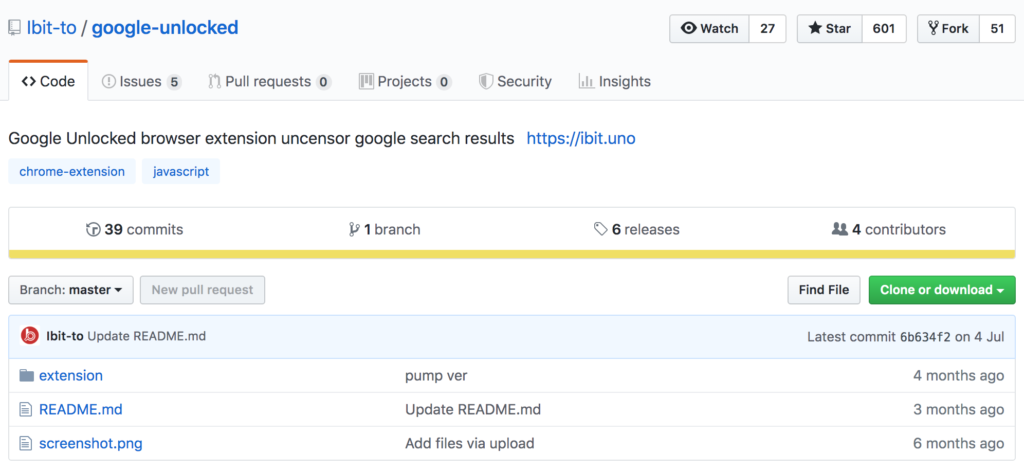Screen dimensions: 1024x471
Task: Open the Branch: master dropdown
Action: pyautogui.click(x=71, y=290)
